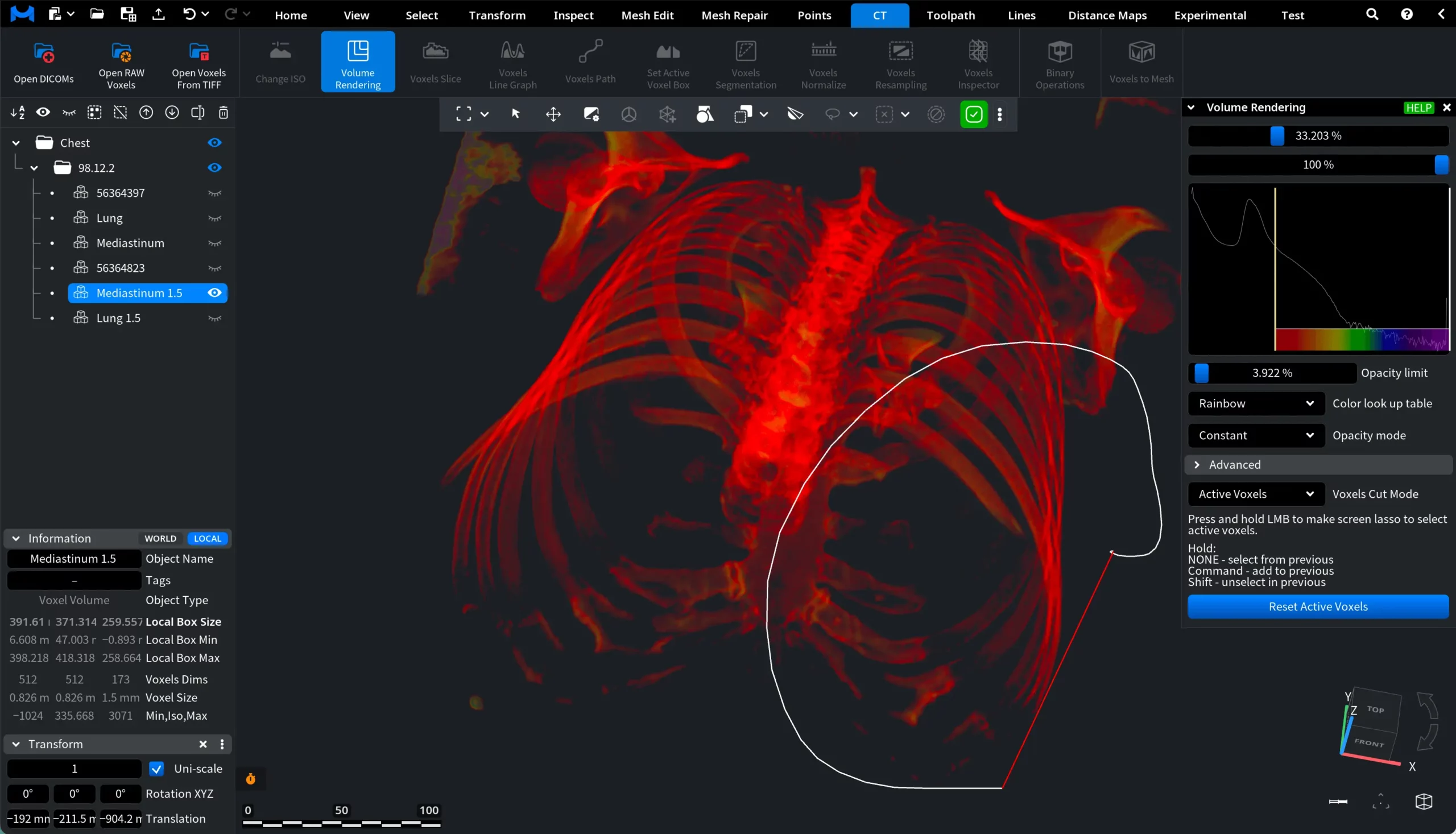Show the 56364397 voxel object
Screen dimensions: 1456x834
(x=215, y=193)
